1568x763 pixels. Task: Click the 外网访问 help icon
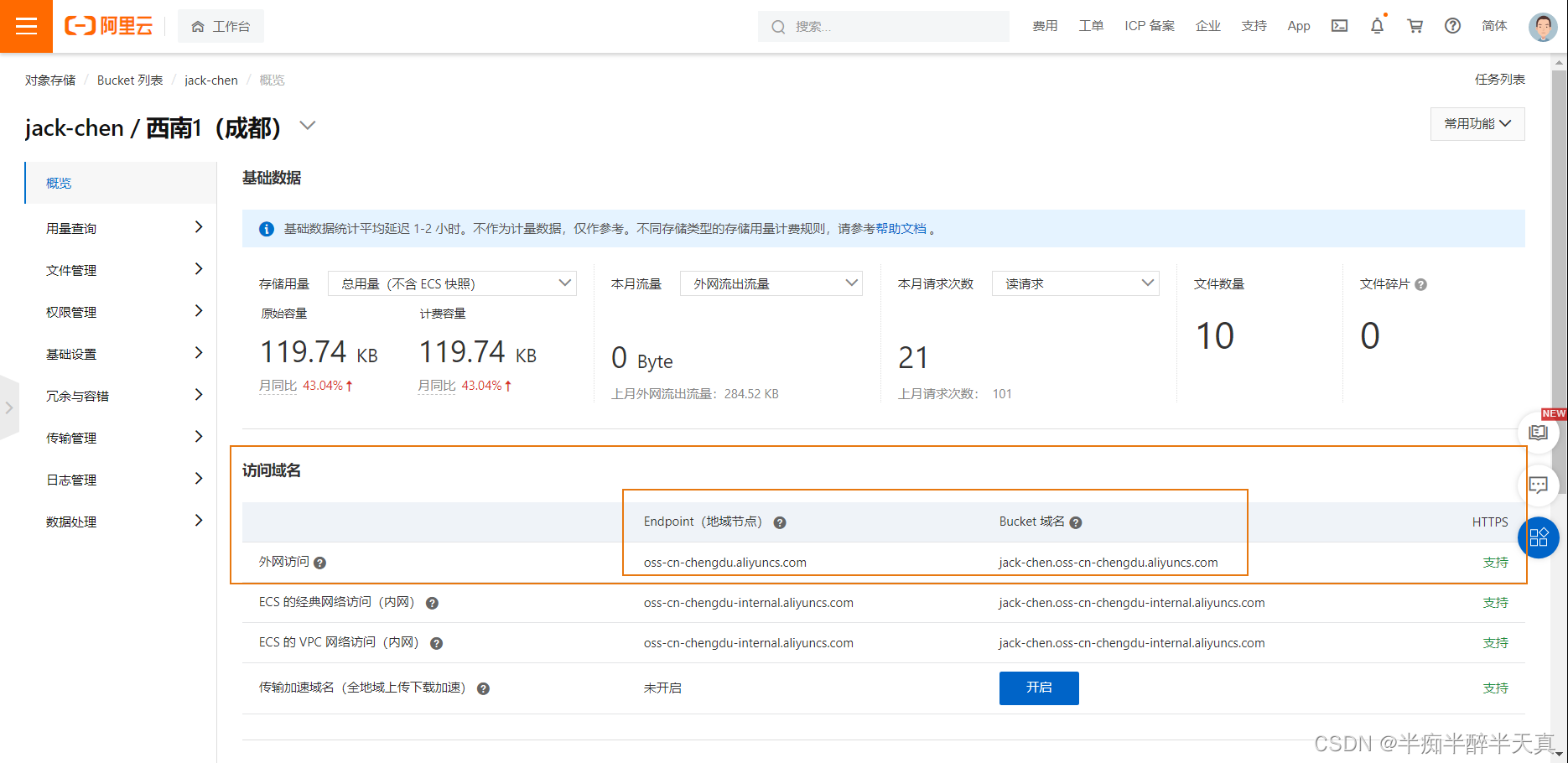319,563
